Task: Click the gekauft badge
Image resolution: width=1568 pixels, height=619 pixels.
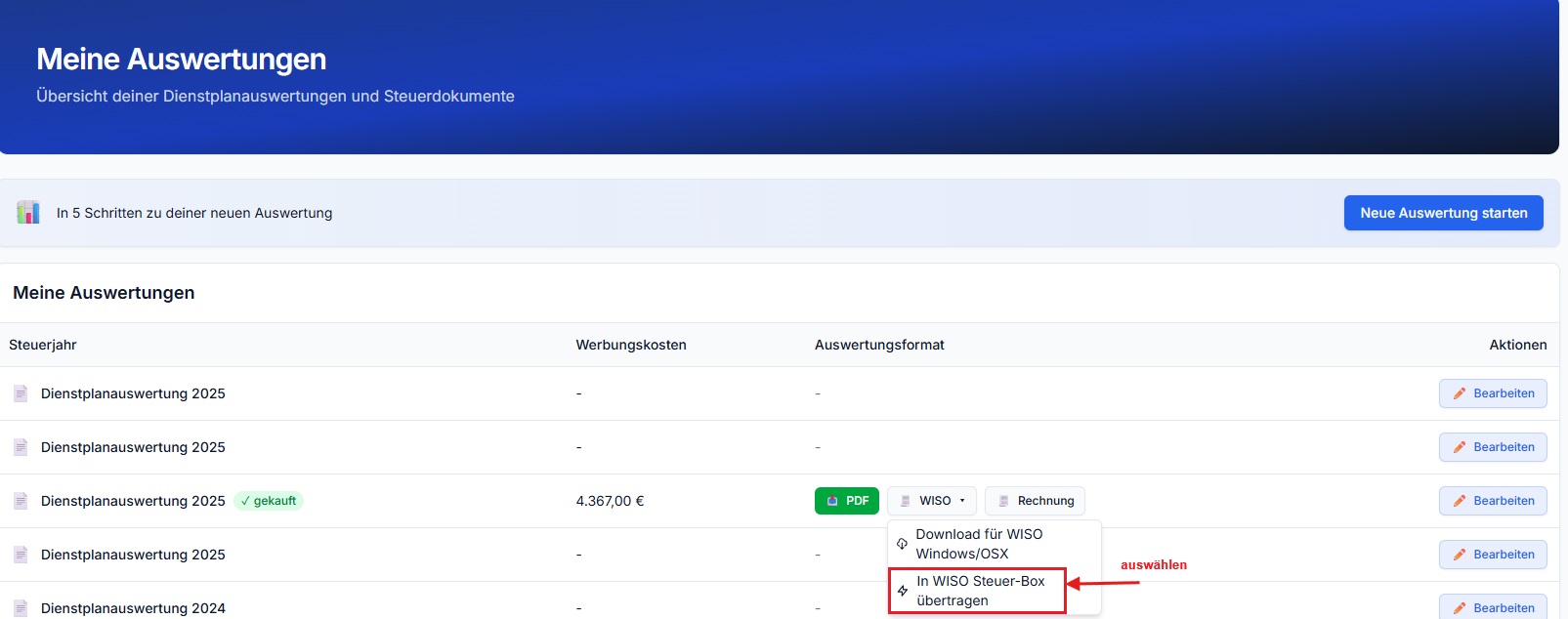Action: click(x=269, y=501)
